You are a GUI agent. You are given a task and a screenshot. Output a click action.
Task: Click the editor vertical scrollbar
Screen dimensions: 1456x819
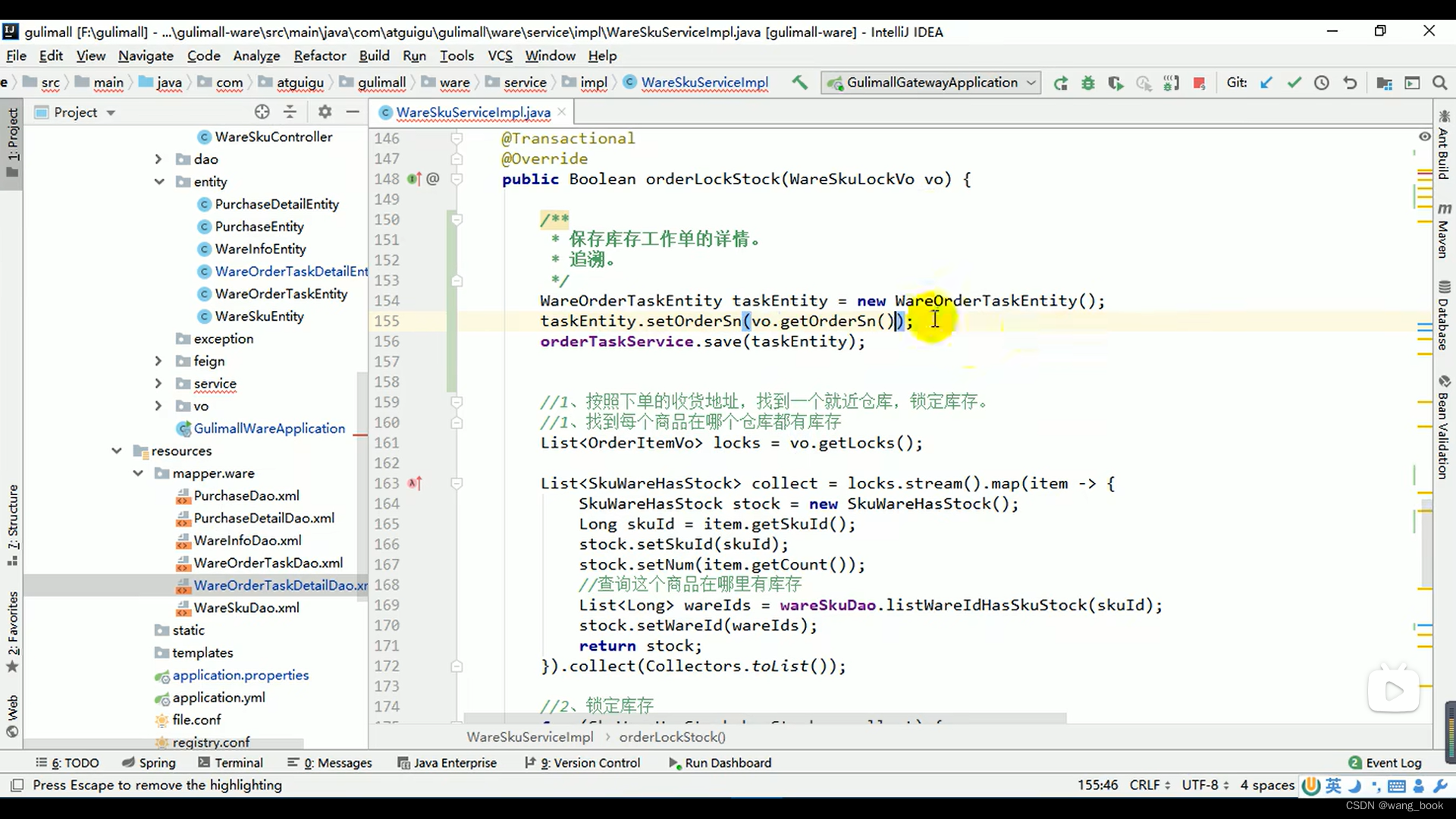coord(1427,542)
